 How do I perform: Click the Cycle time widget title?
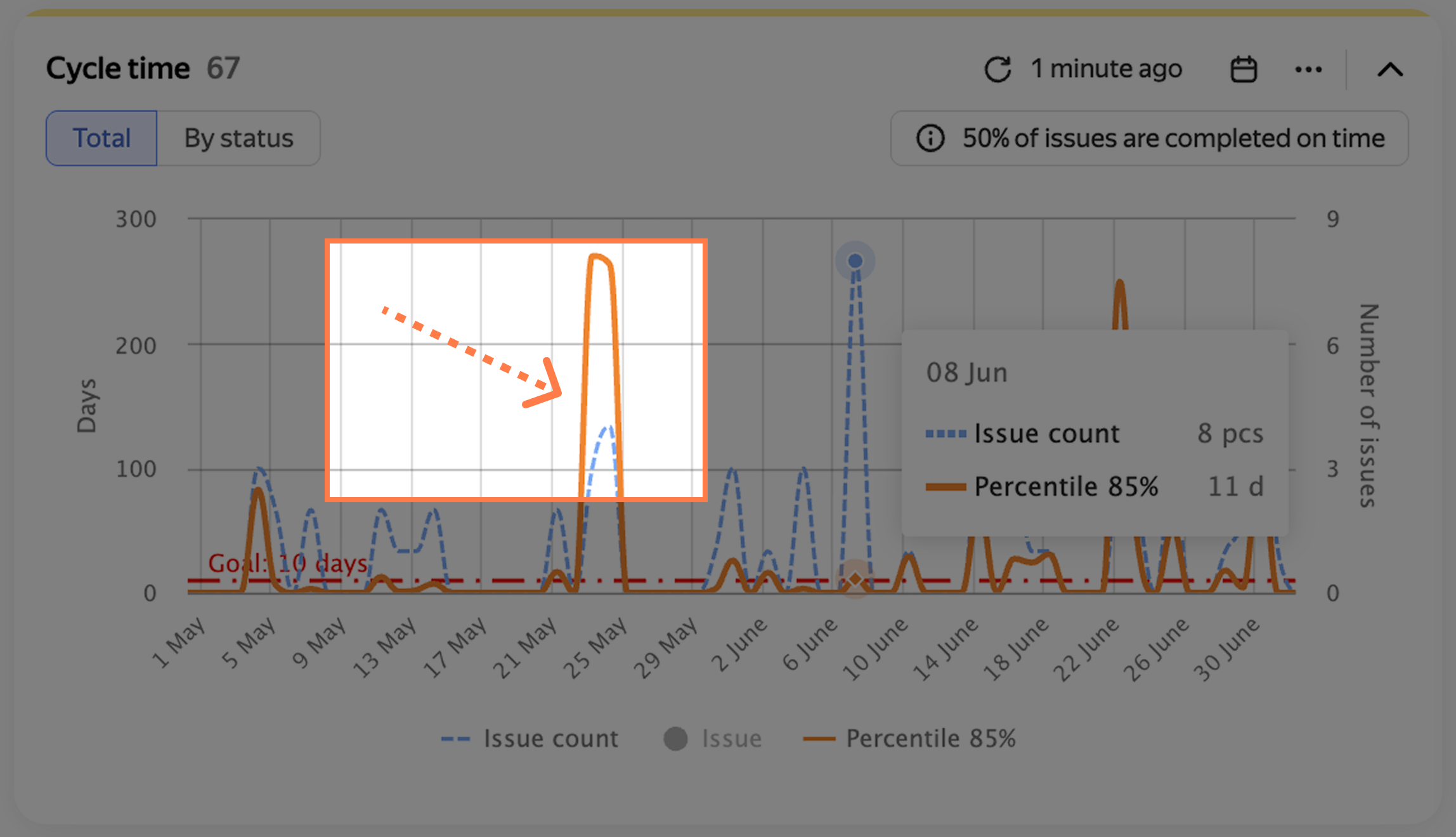[118, 68]
